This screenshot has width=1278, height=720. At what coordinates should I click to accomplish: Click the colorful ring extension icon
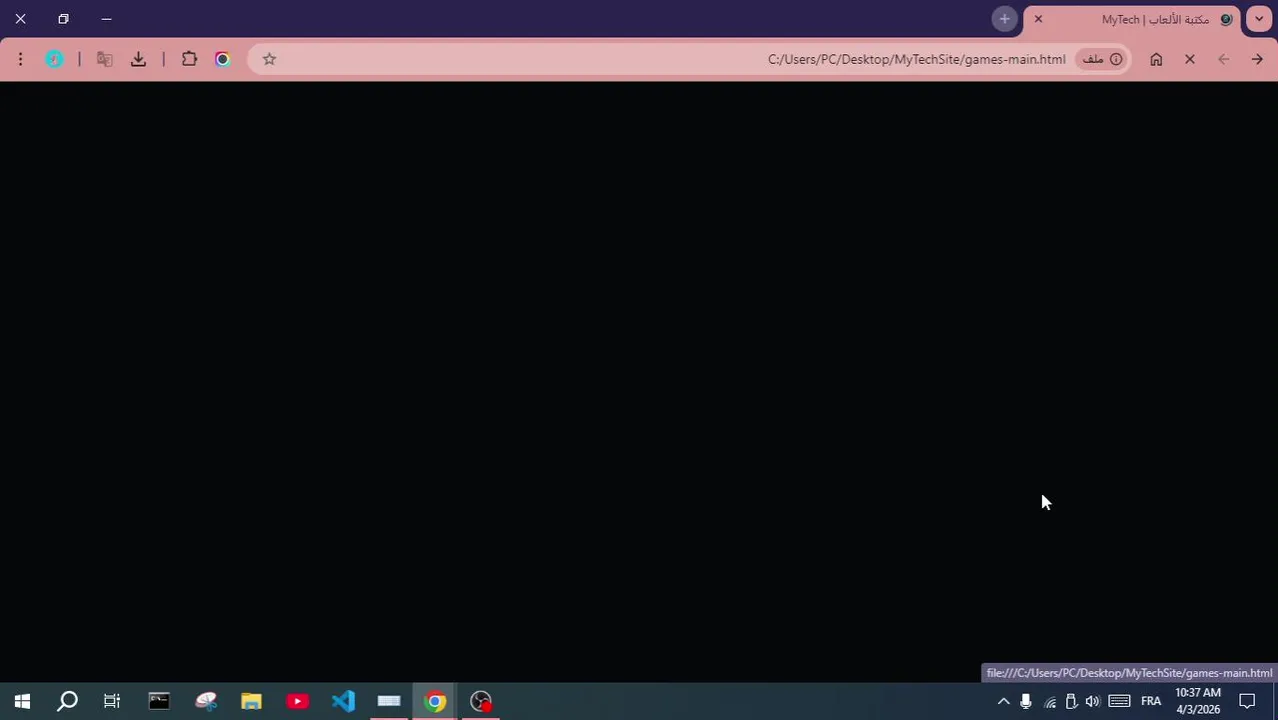223,59
